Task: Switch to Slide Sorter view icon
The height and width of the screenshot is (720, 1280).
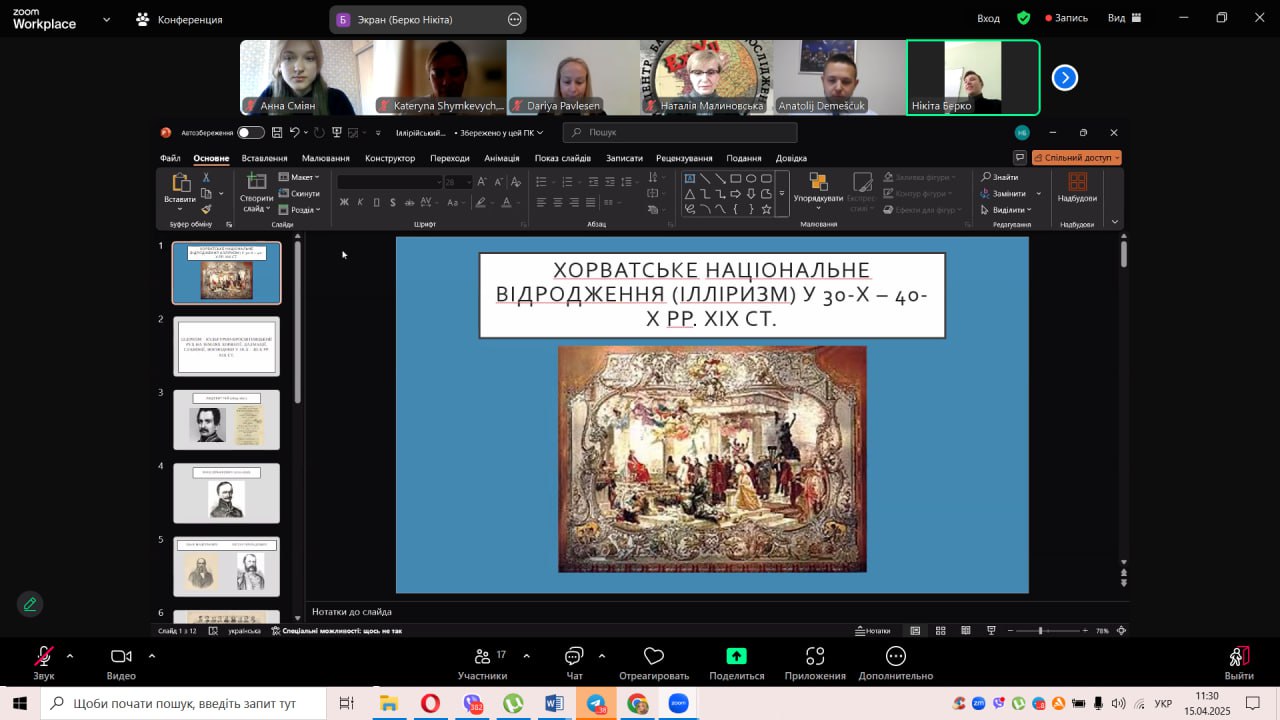Action: [x=940, y=631]
